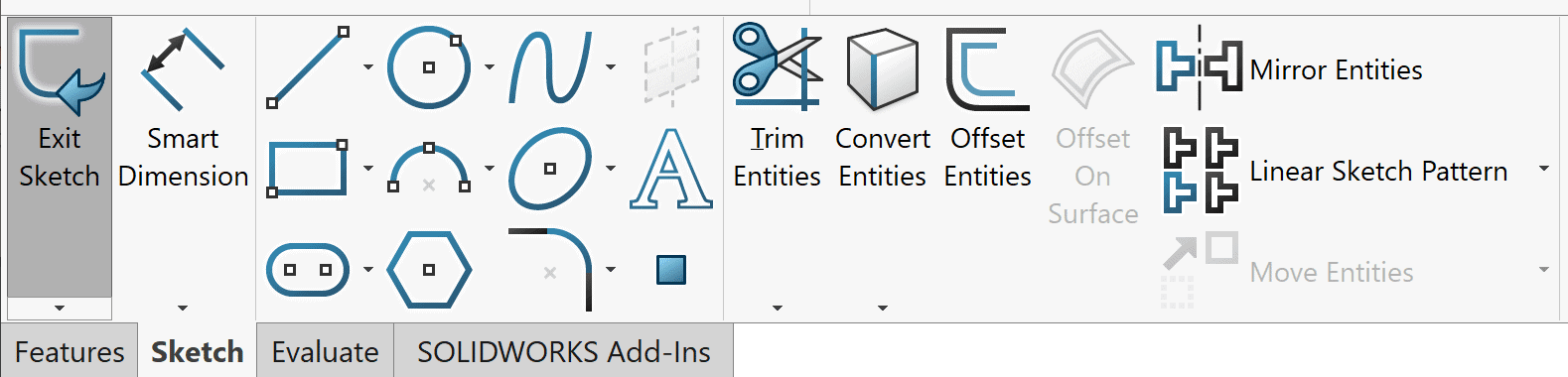Select the 3 Point Arc tool
Image resolution: width=1568 pixels, height=377 pixels.
click(x=429, y=169)
